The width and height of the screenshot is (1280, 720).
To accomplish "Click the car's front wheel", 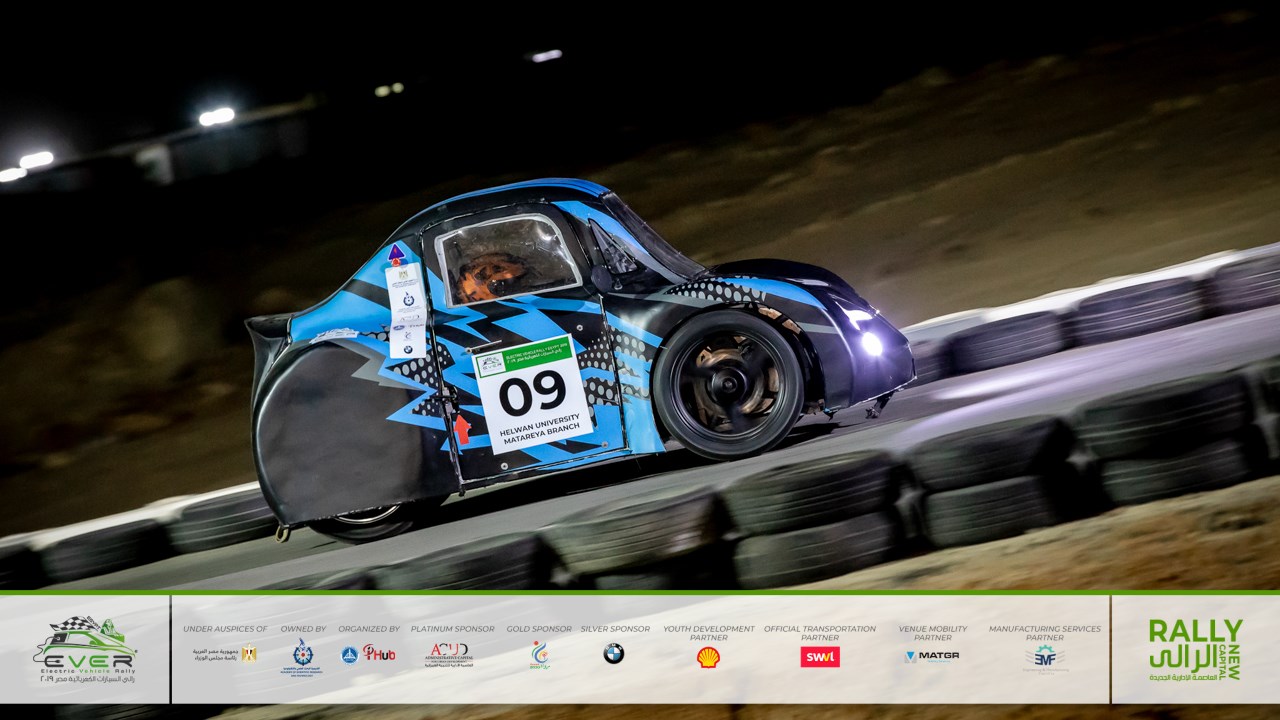I will [x=728, y=384].
